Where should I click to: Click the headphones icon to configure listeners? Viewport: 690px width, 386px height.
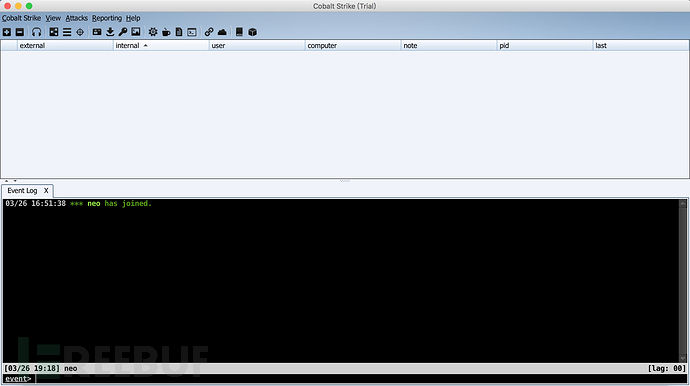(37, 32)
